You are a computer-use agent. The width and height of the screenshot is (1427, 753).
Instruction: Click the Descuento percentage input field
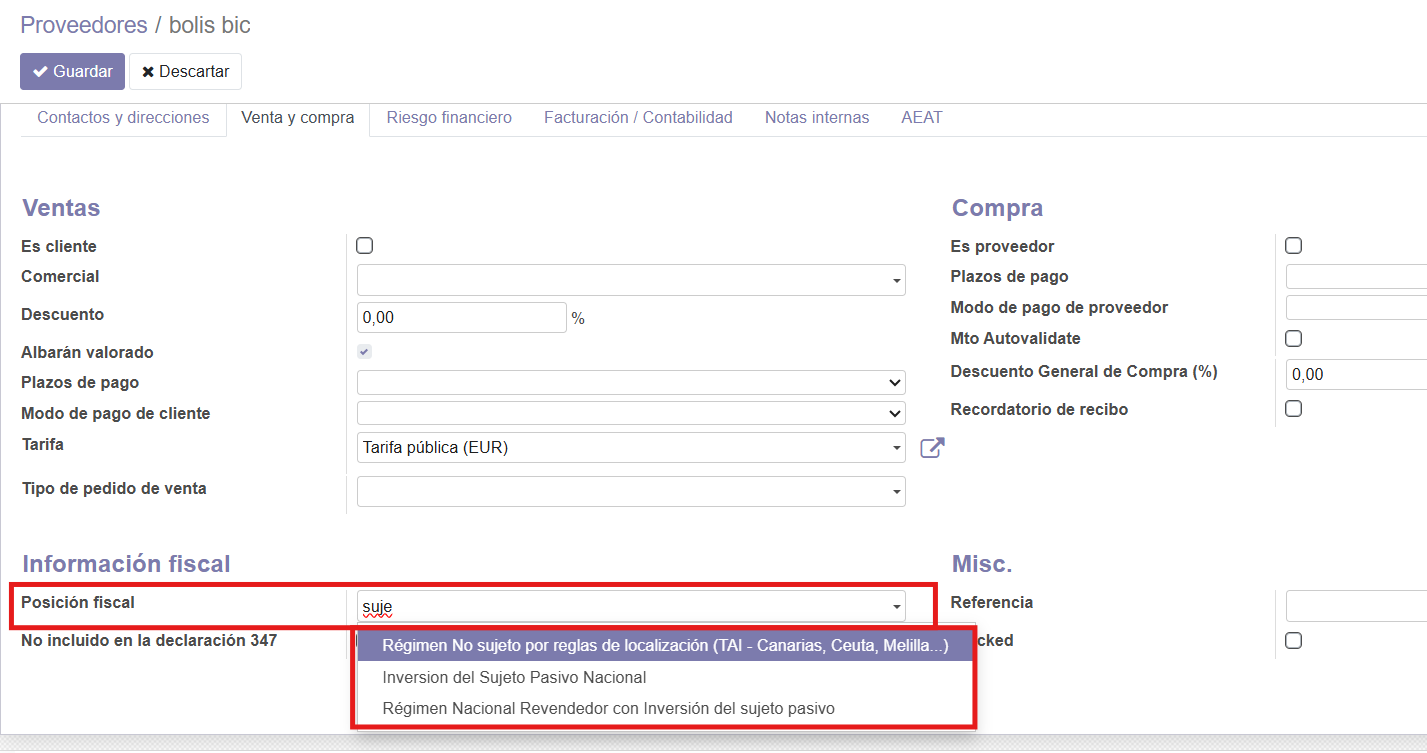point(461,318)
